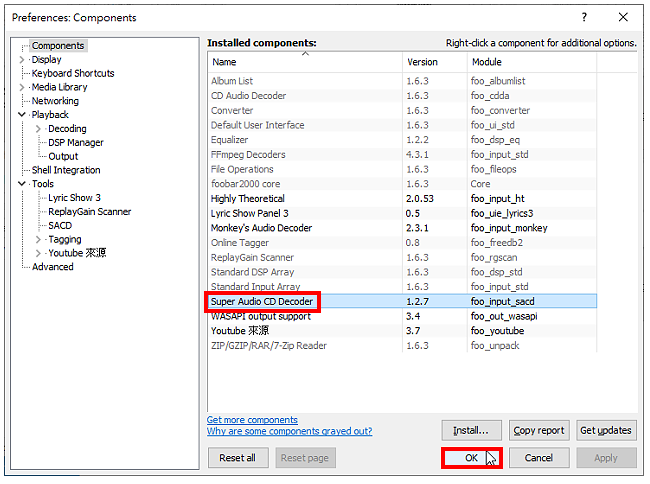Open Keyboard Shortcuts preferences page

coord(73,73)
